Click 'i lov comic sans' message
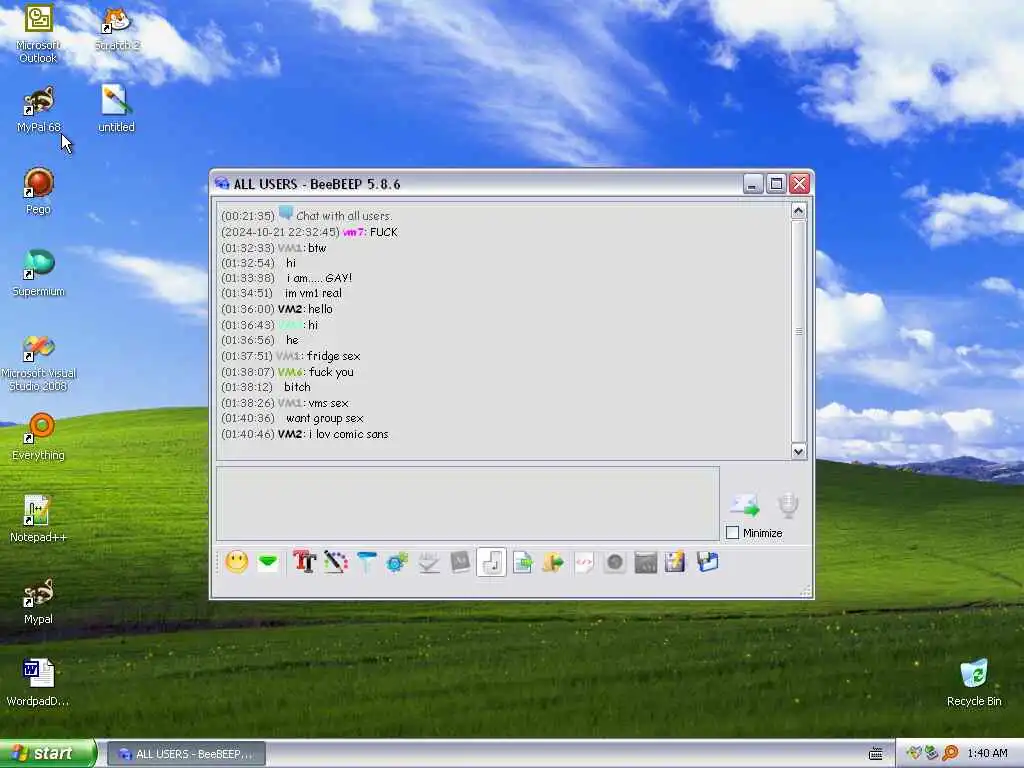 click(x=348, y=434)
